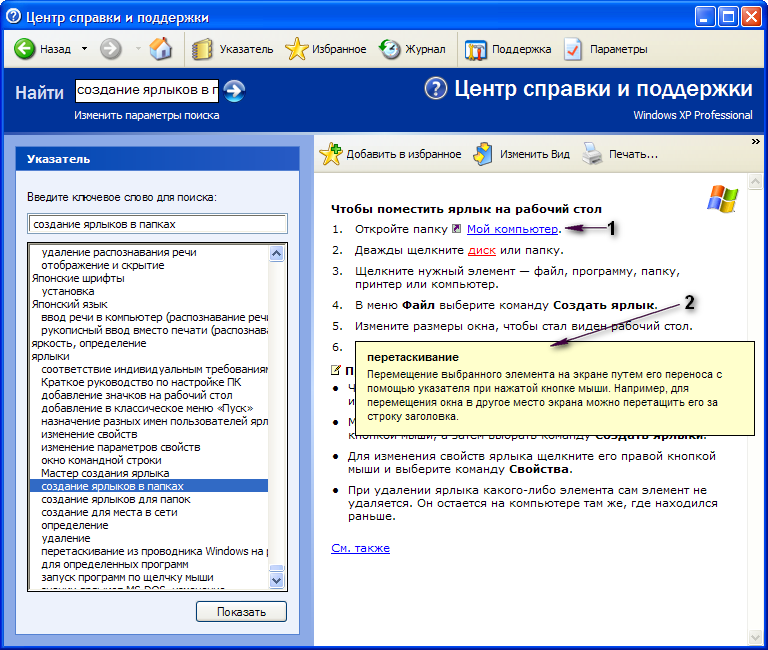
Task: Select index entry создание для места в сети
Action: click(x=109, y=512)
